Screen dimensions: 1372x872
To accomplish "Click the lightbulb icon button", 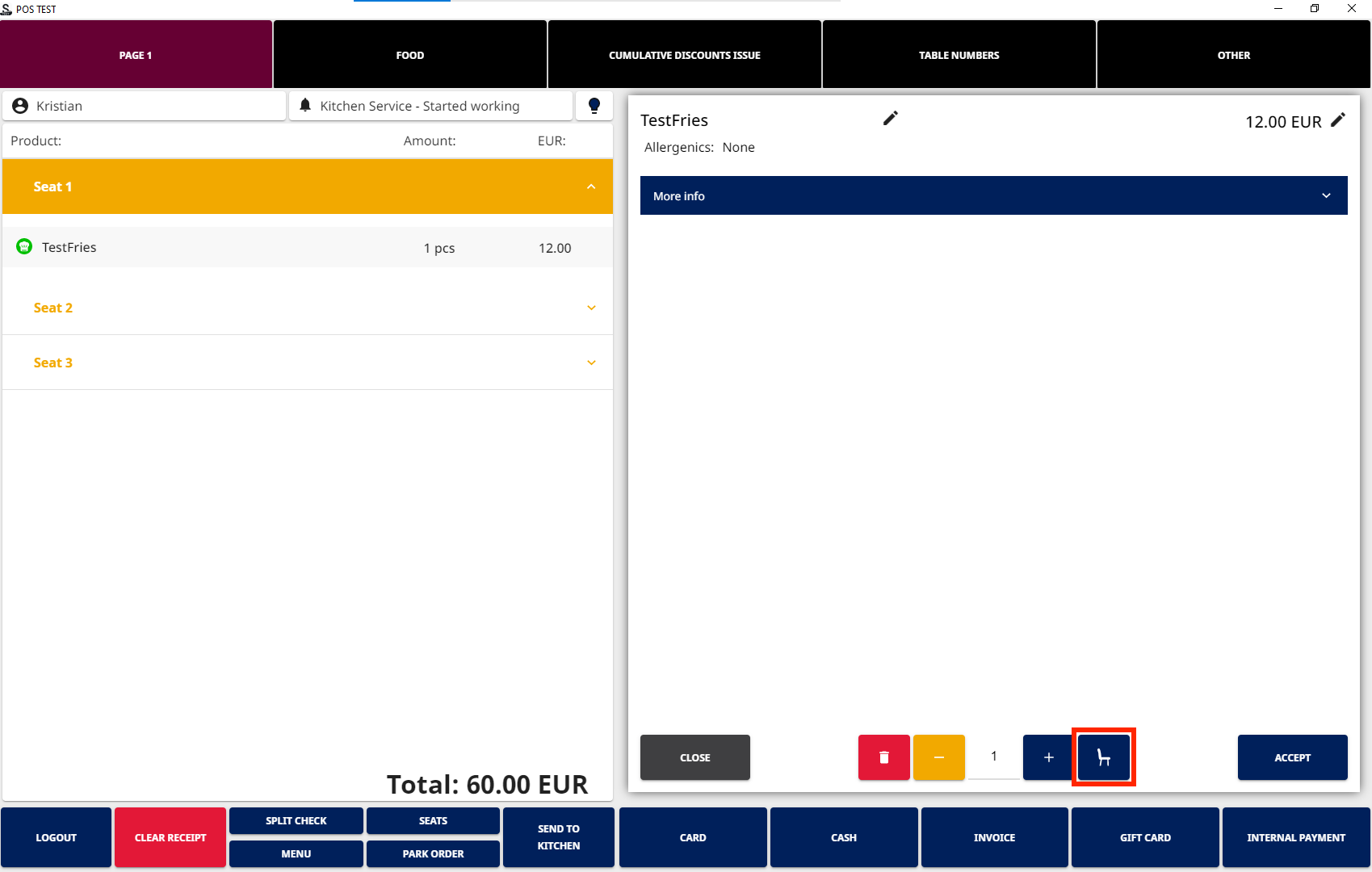I will coord(594,106).
